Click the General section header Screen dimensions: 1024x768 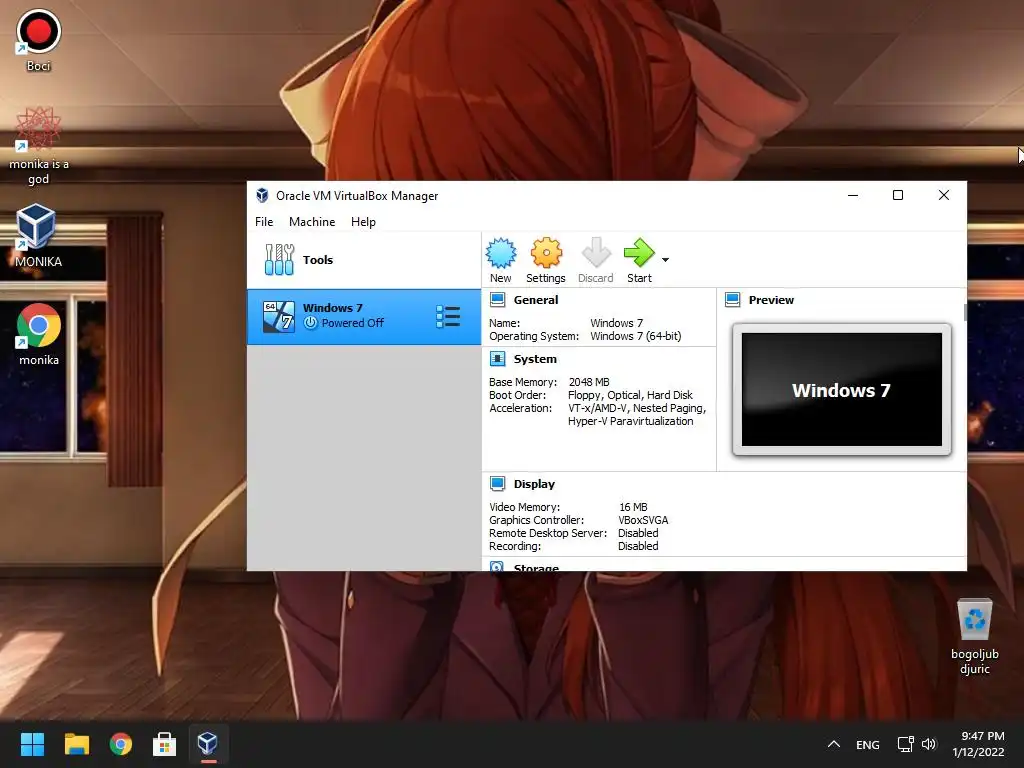coord(536,300)
